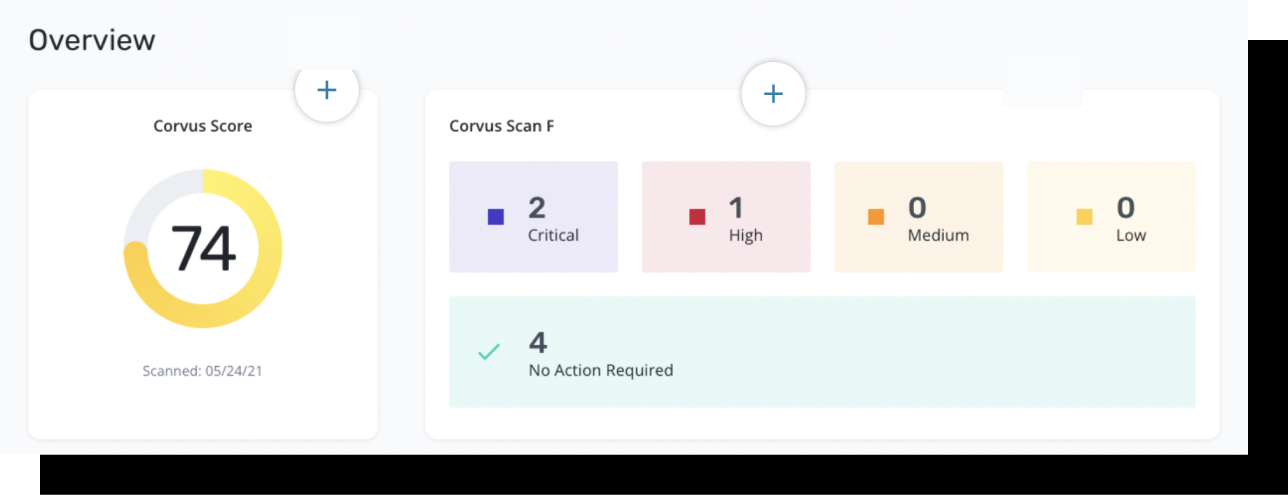The image size is (1288, 495).
Task: Click the plus button above Corvus Score
Action: coord(326,90)
